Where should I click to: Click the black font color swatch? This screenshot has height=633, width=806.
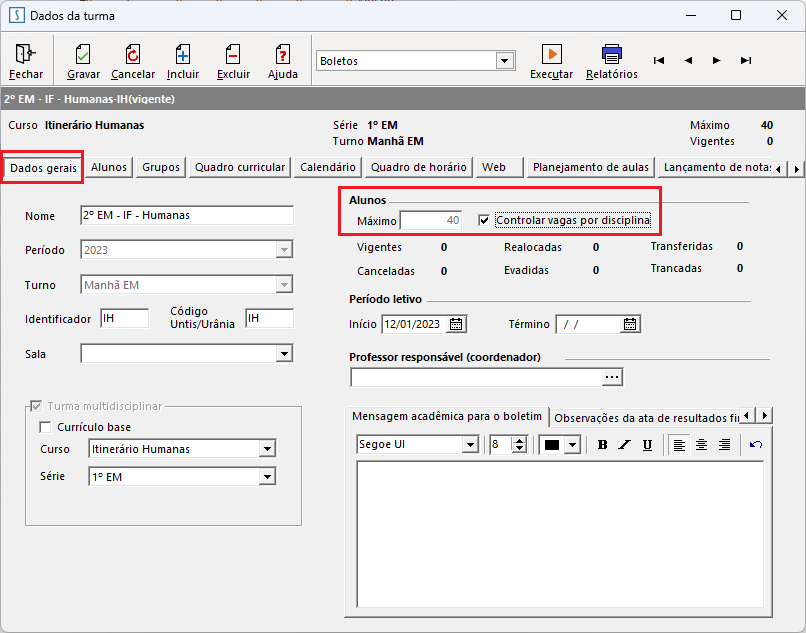(552, 445)
